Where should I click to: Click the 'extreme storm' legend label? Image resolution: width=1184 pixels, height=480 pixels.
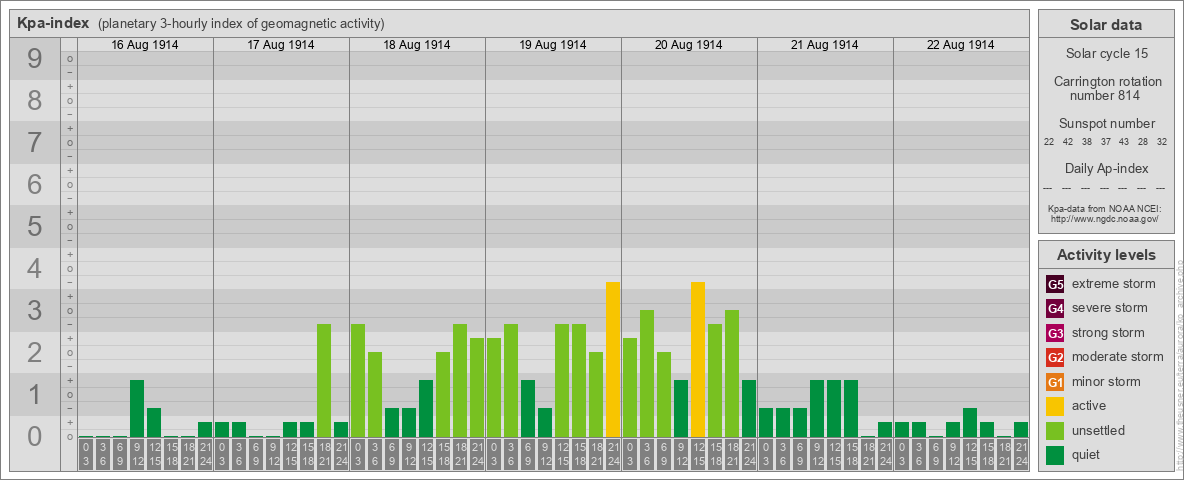pyautogui.click(x=1114, y=284)
